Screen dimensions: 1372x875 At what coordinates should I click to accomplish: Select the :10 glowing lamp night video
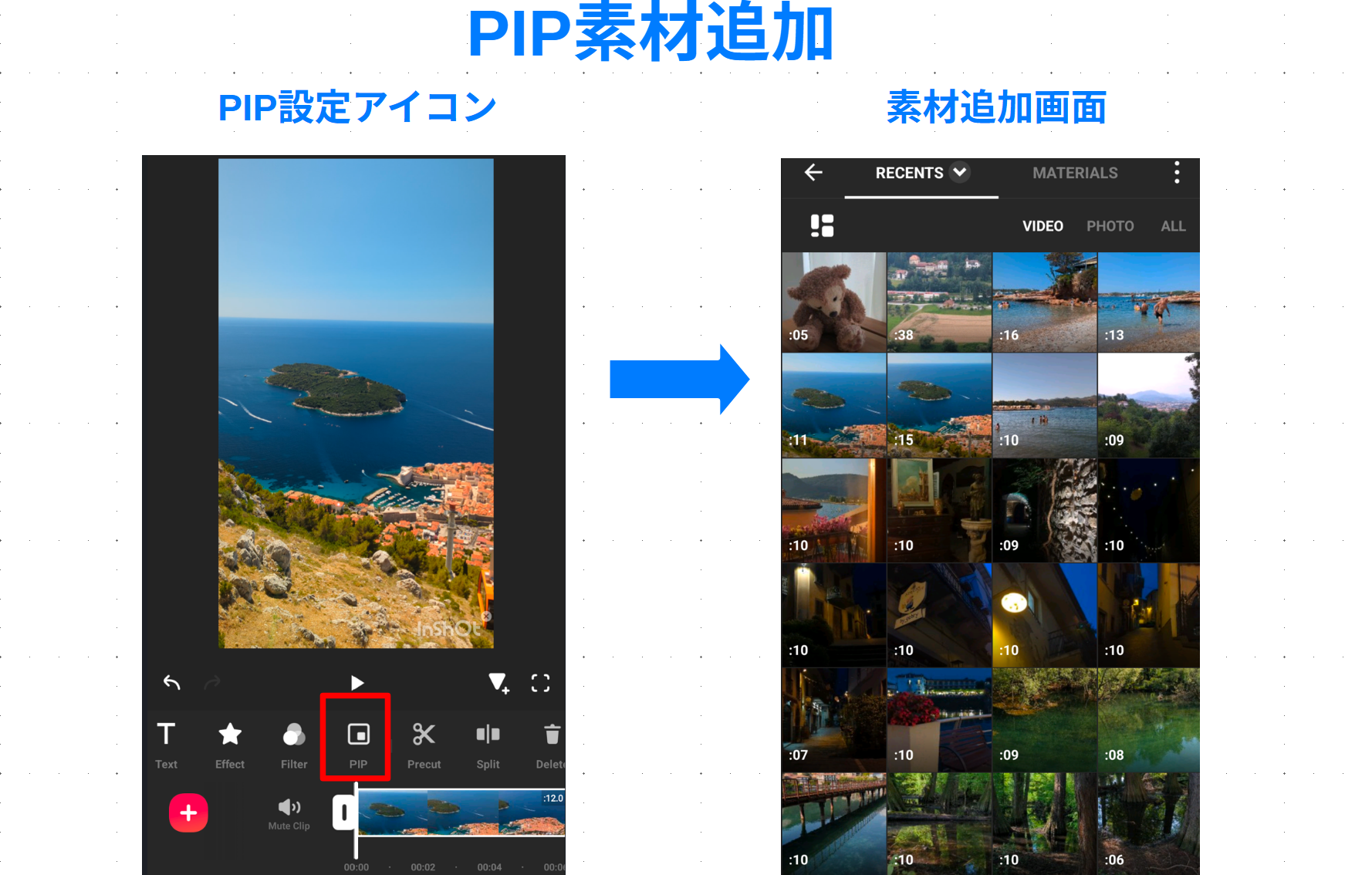point(1044,616)
